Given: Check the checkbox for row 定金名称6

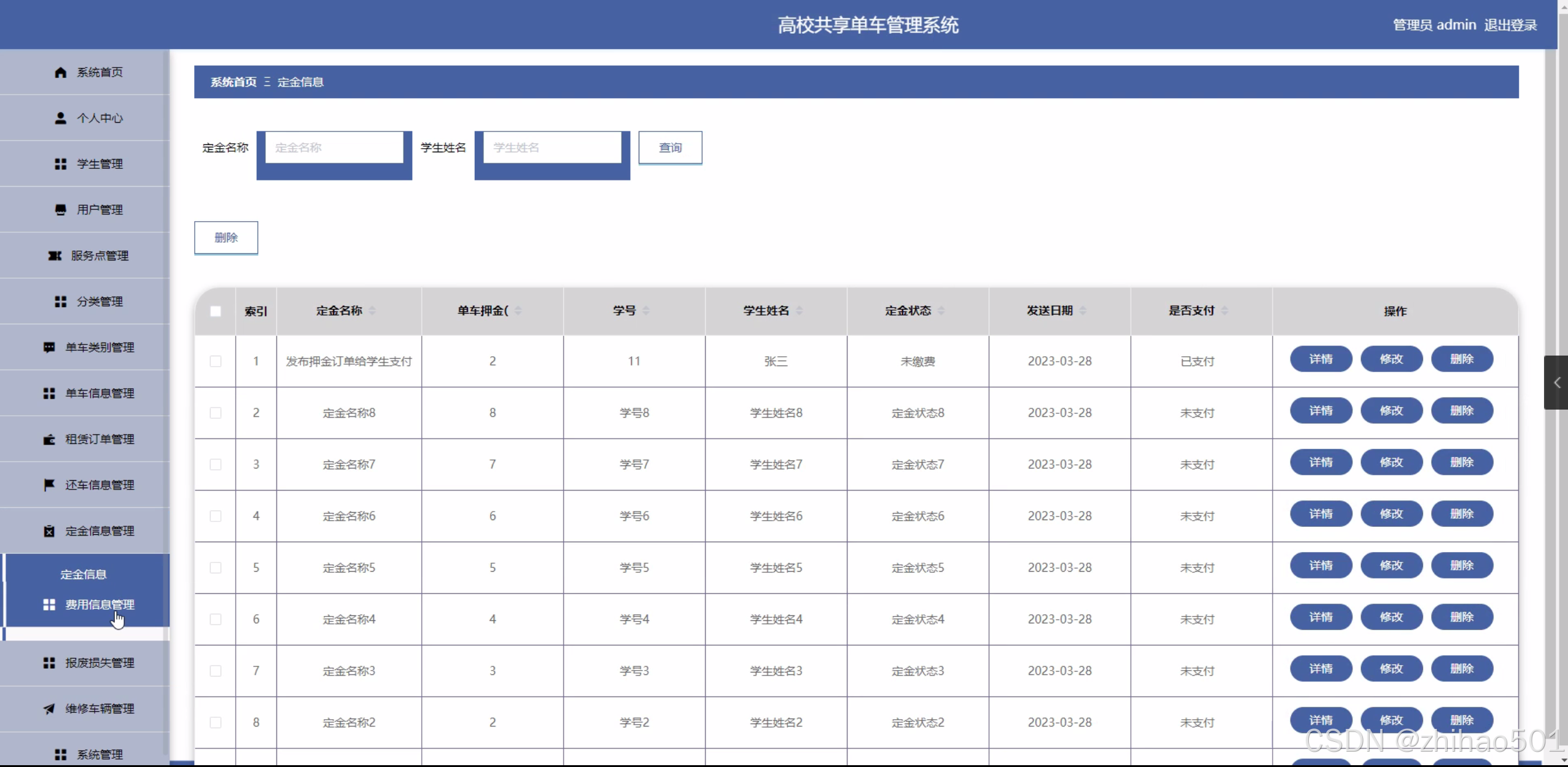Looking at the screenshot, I should coord(216,516).
